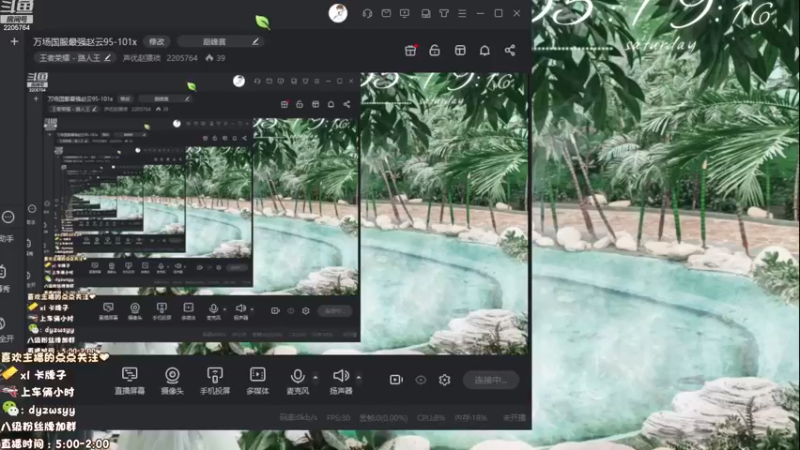Open the layout panel icon
Screen dimensions: 800x450
point(460,50)
